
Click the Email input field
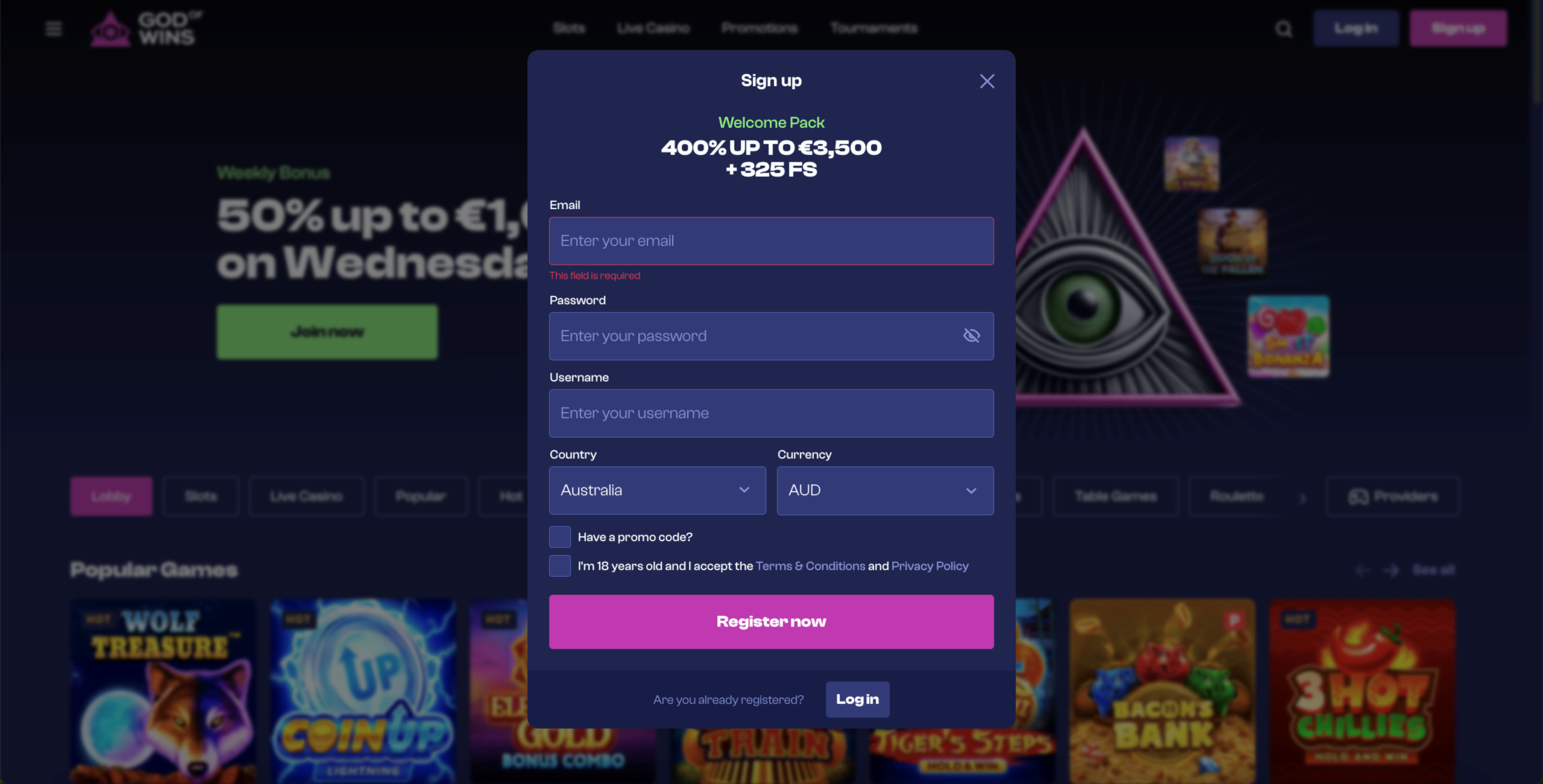771,241
